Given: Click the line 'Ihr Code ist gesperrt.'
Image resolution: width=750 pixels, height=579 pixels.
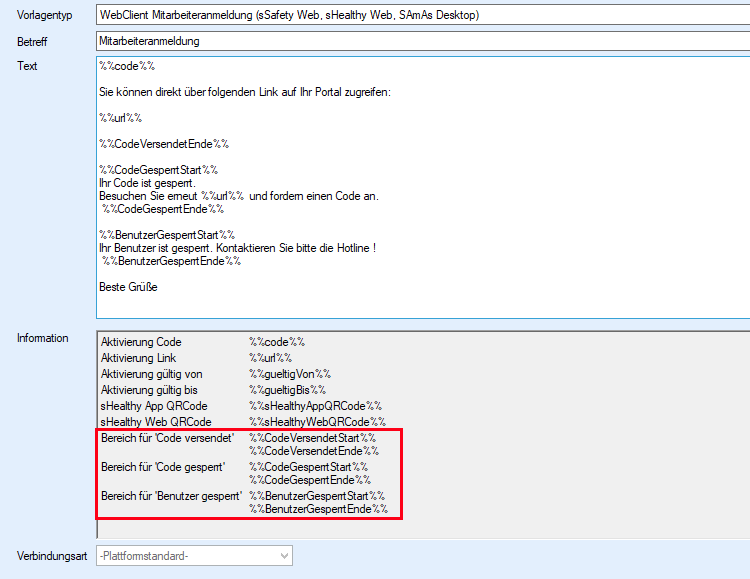Looking at the screenshot, I should tap(147, 183).
